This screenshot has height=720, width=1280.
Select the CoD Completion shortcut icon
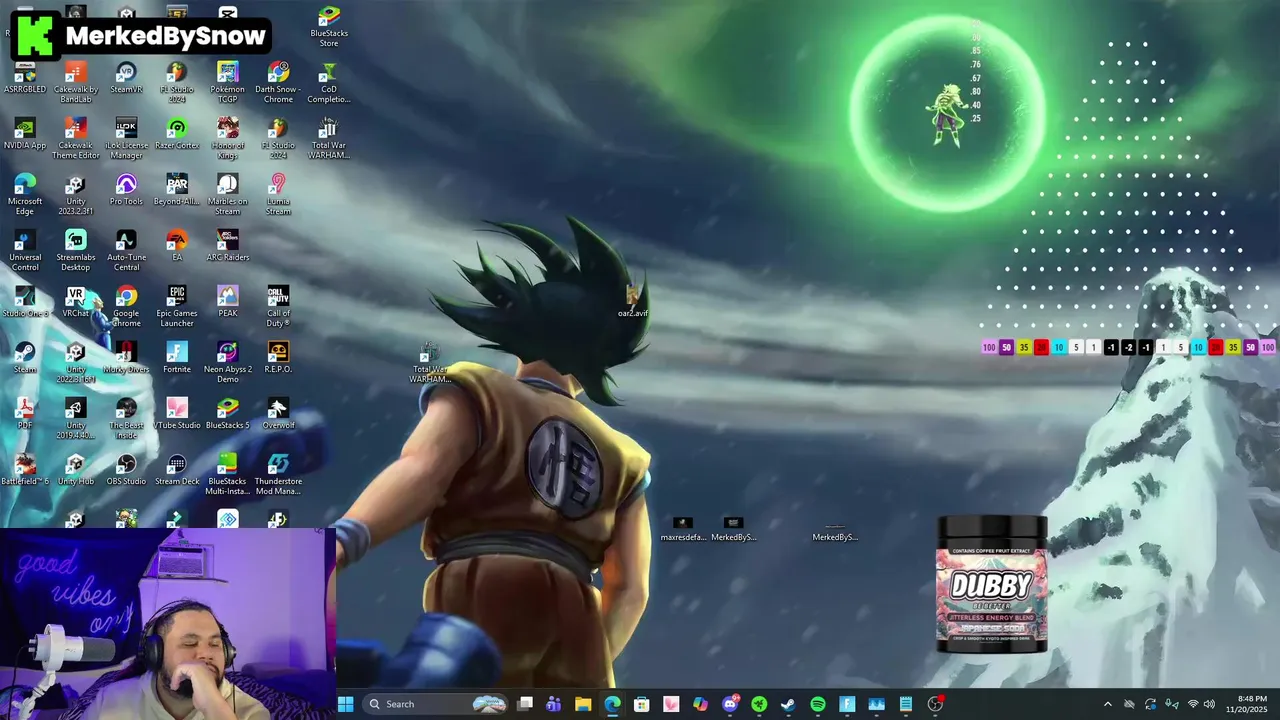coord(329,83)
